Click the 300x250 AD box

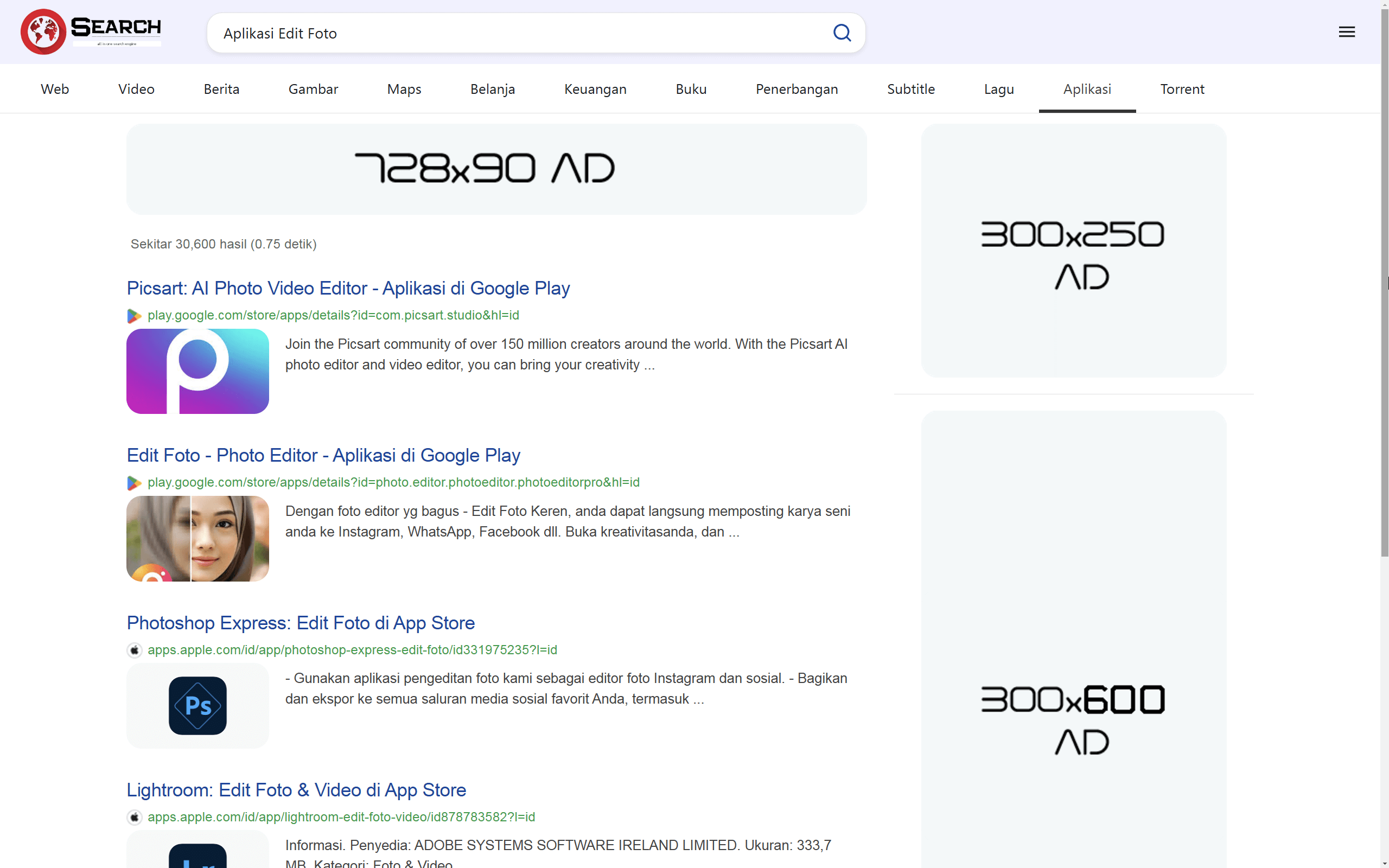click(x=1073, y=250)
